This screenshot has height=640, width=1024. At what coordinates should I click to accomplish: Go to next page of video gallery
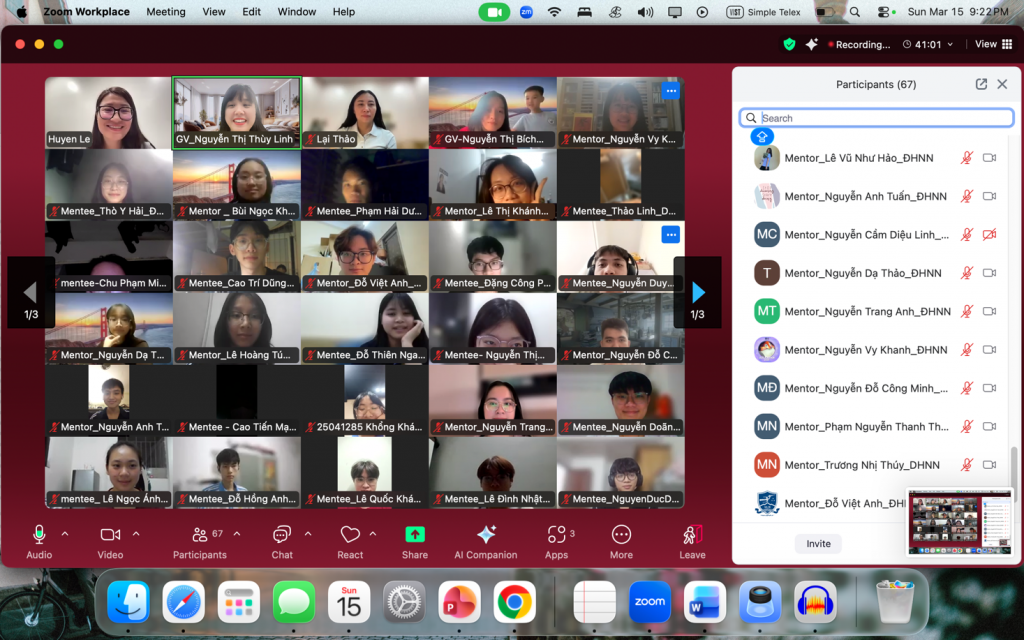[698, 292]
